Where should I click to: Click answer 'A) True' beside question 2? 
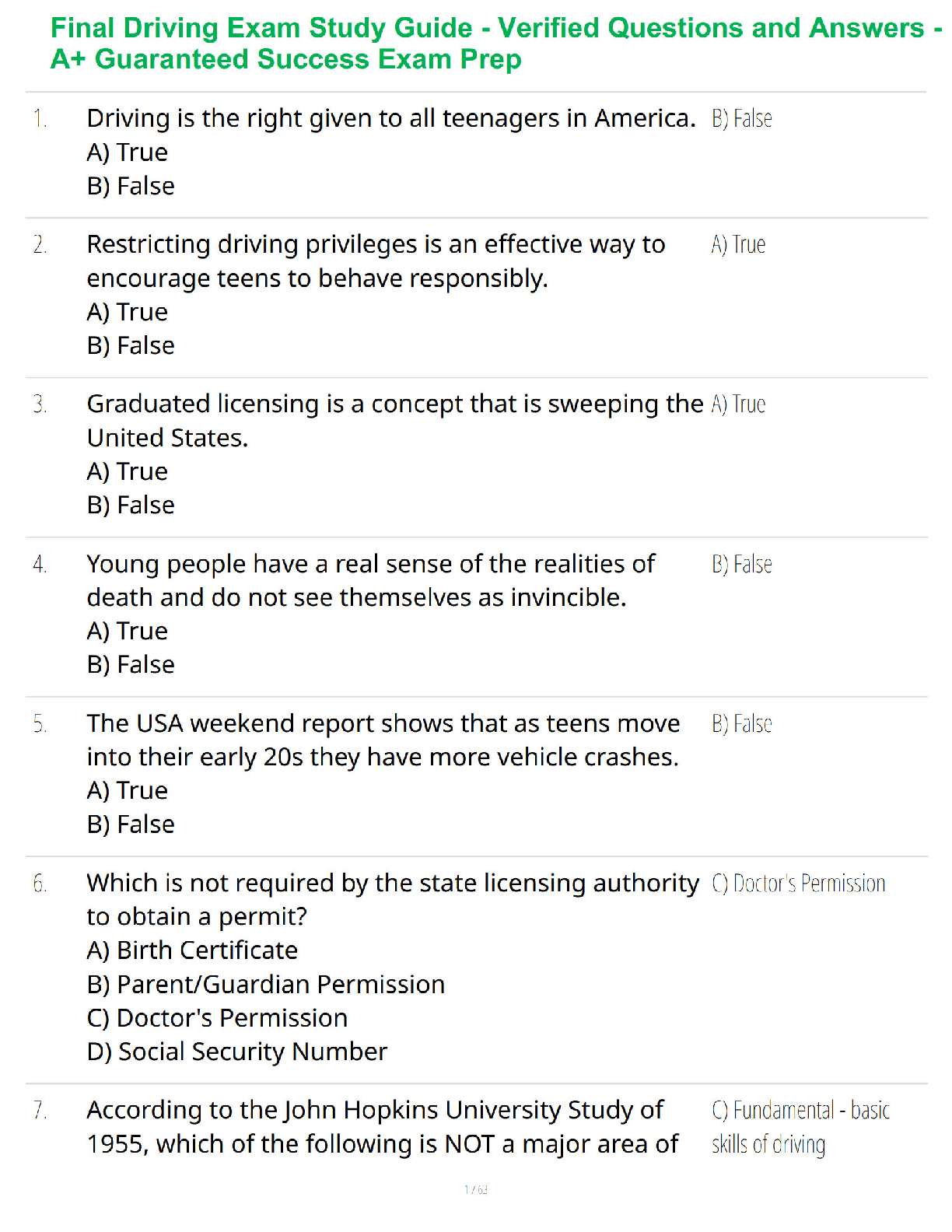739,244
